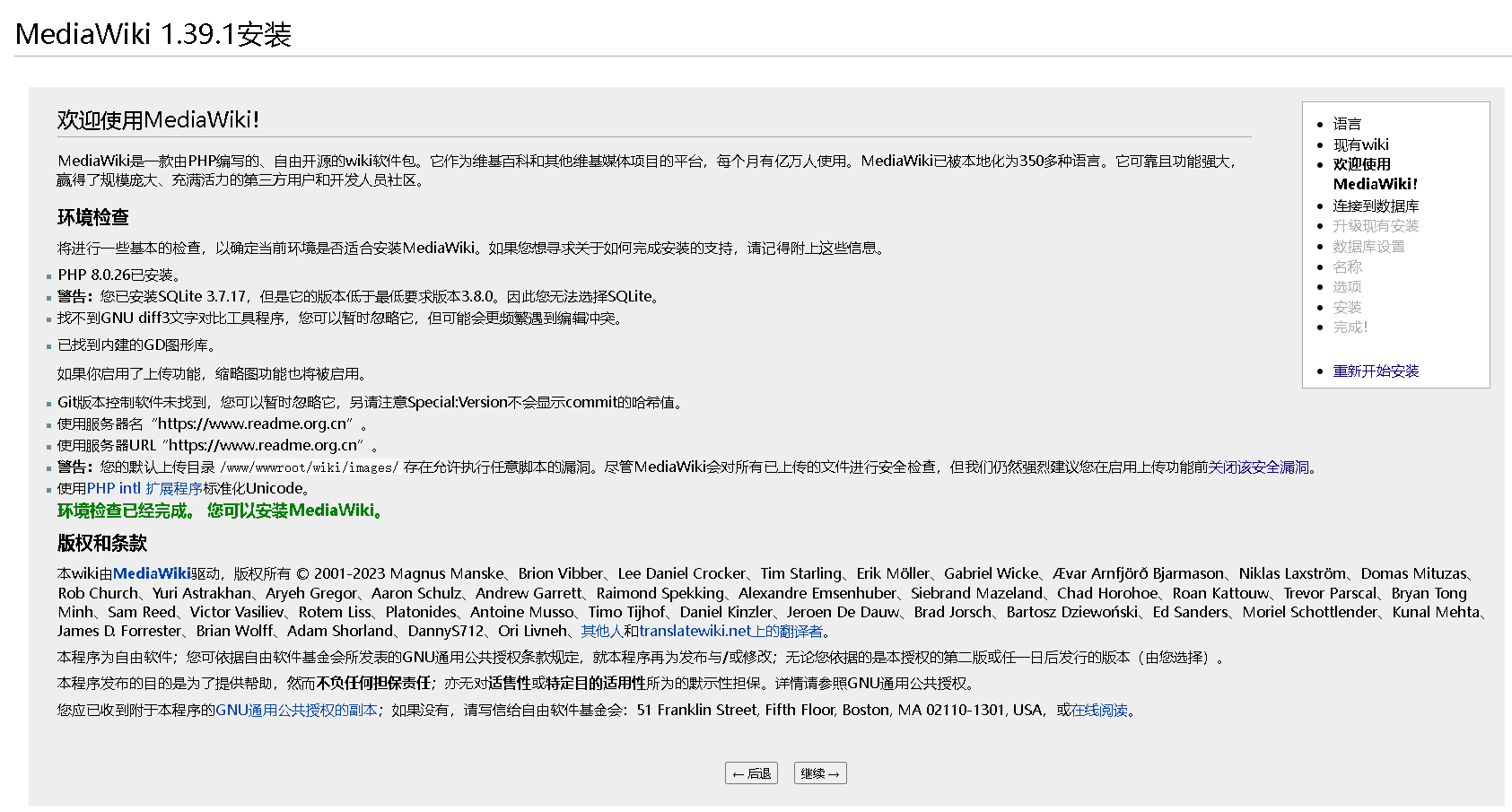1512x812 pixels.
Task: Click the 使用服务器名 readme.org.cn line
Action: tap(213, 423)
